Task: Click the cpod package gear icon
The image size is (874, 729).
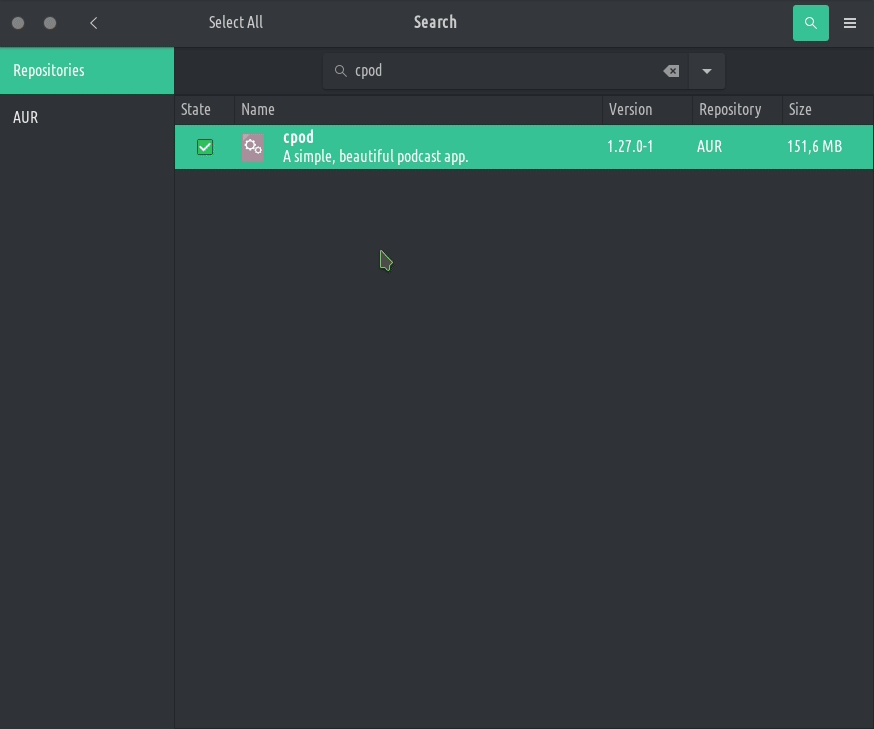Action: [x=253, y=147]
